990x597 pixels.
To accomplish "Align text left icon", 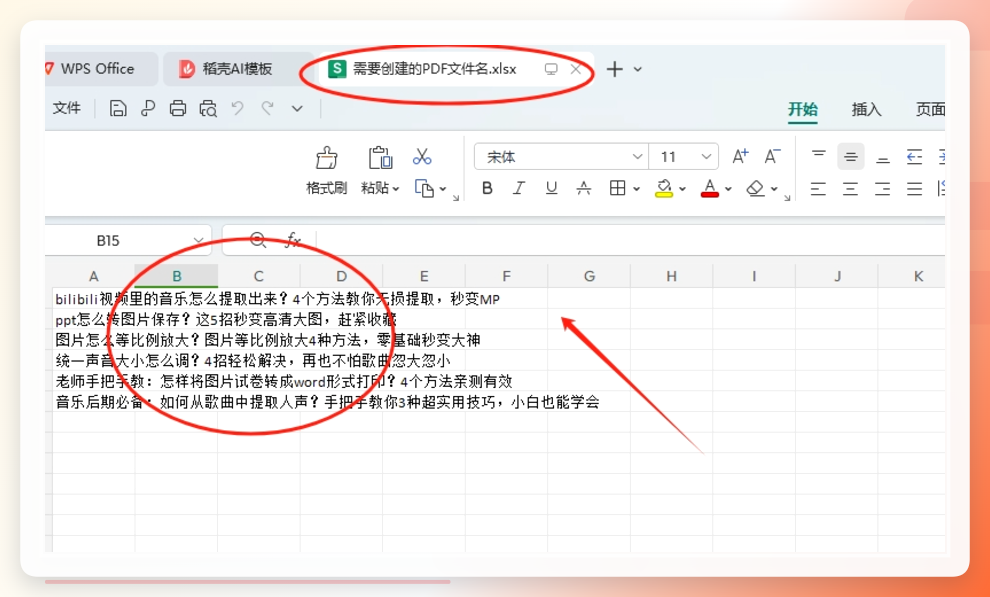I will (818, 189).
